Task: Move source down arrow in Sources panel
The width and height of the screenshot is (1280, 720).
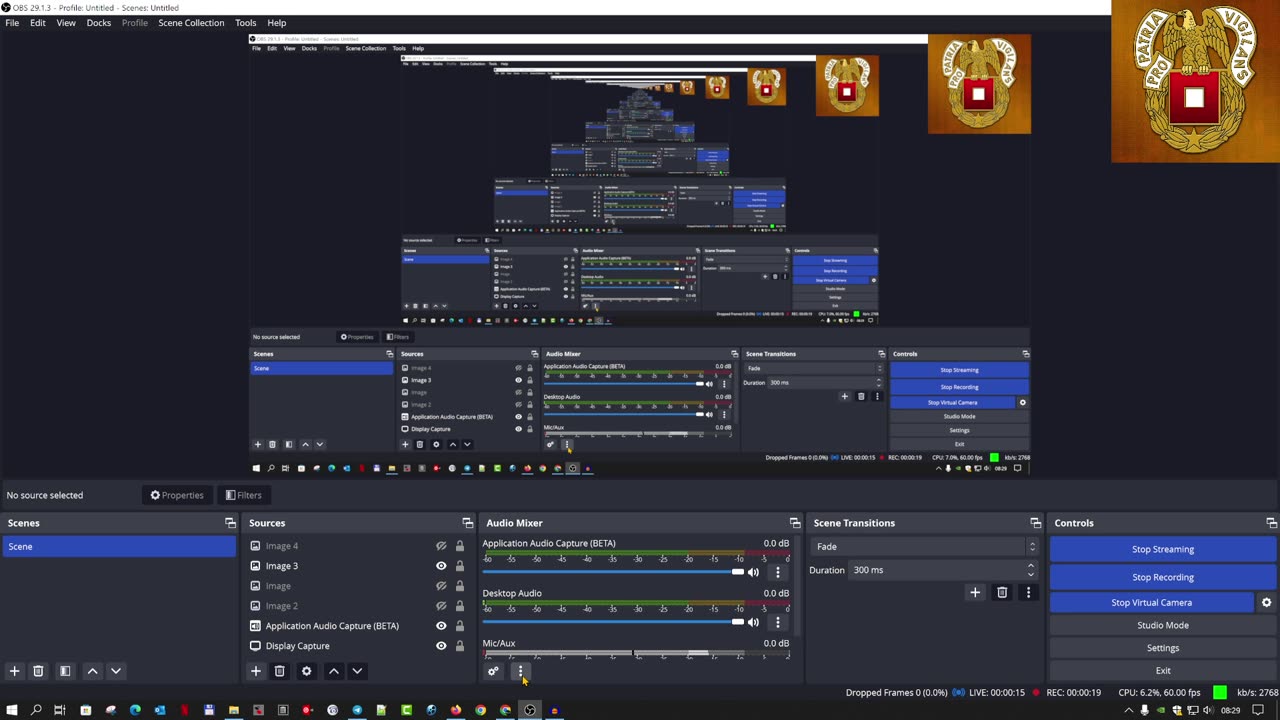Action: pos(357,671)
